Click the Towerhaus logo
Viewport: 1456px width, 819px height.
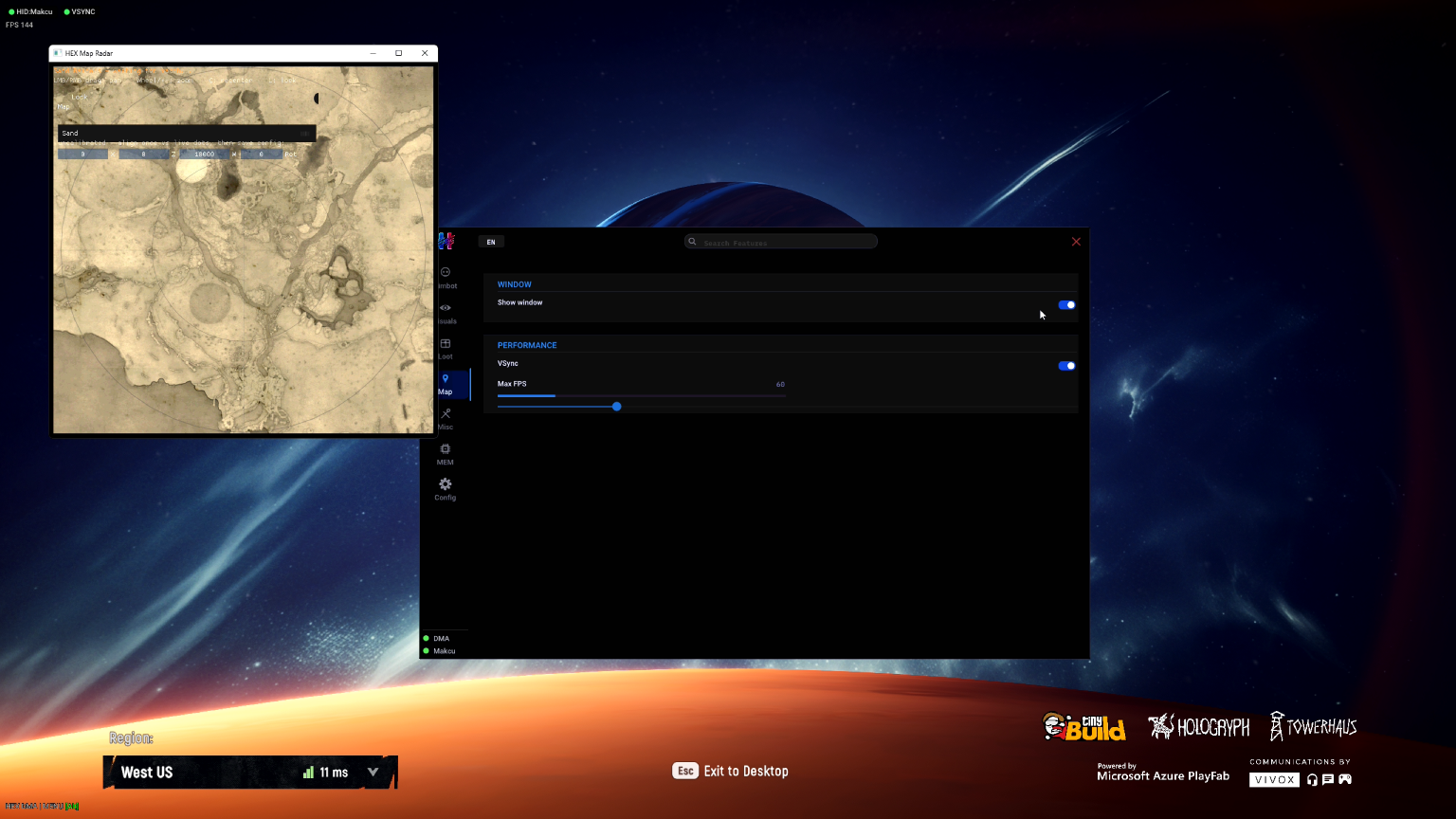[x=1314, y=726]
